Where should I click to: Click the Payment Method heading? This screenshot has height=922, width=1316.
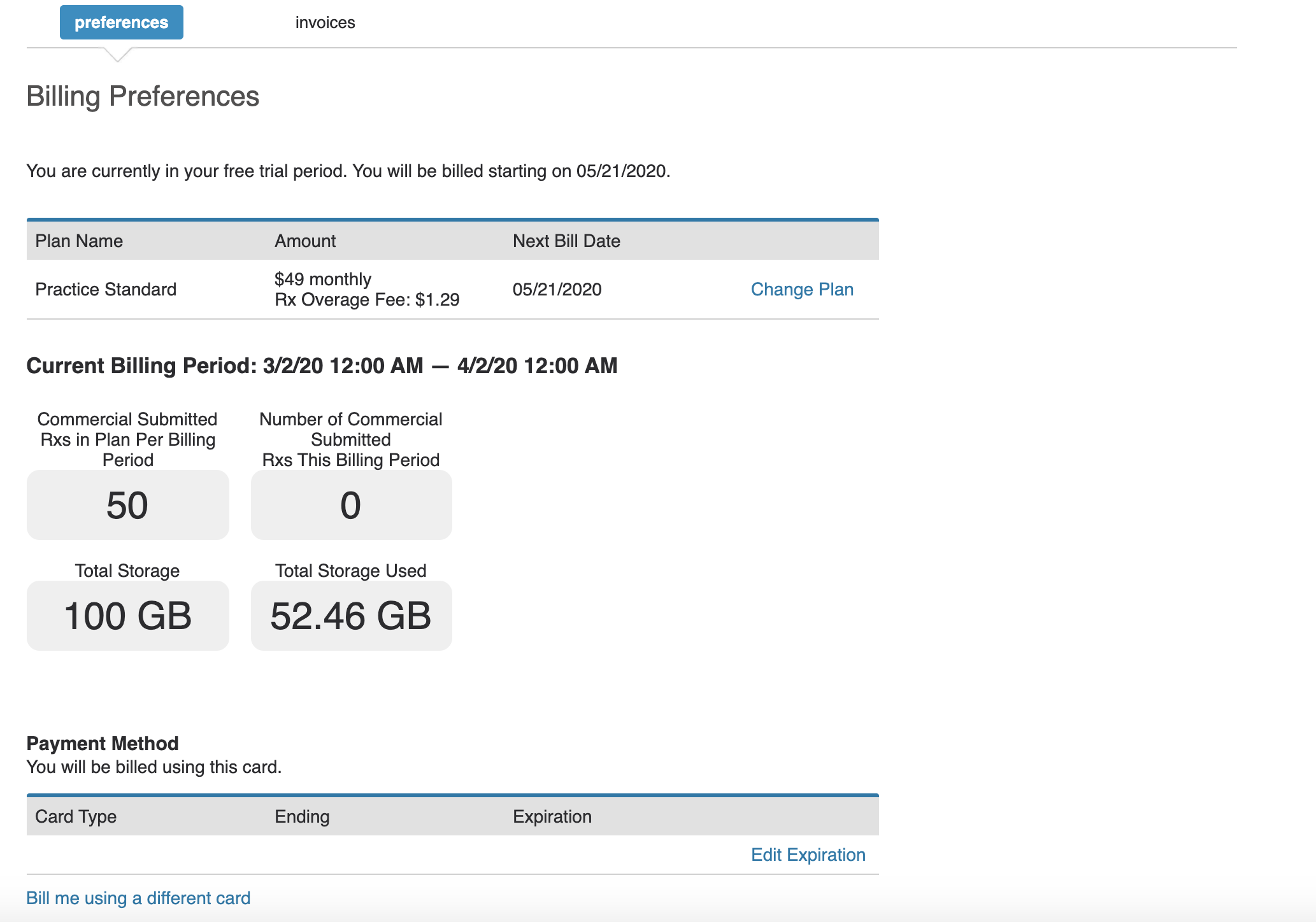103,744
